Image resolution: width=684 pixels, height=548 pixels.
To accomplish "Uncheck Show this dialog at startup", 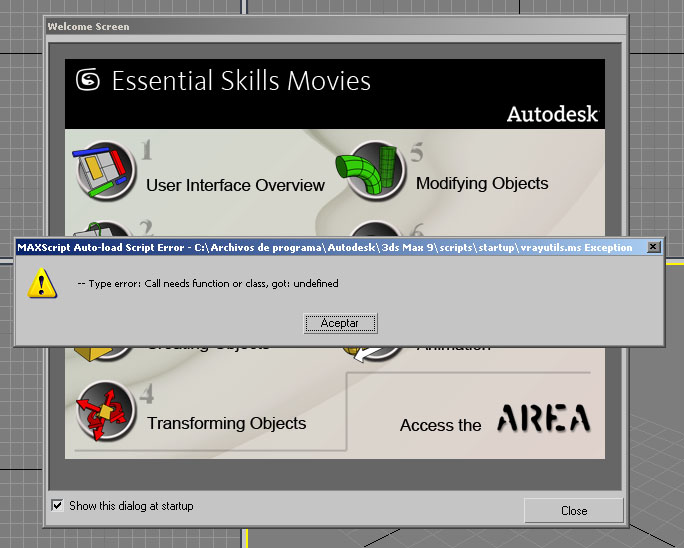I will (57, 505).
